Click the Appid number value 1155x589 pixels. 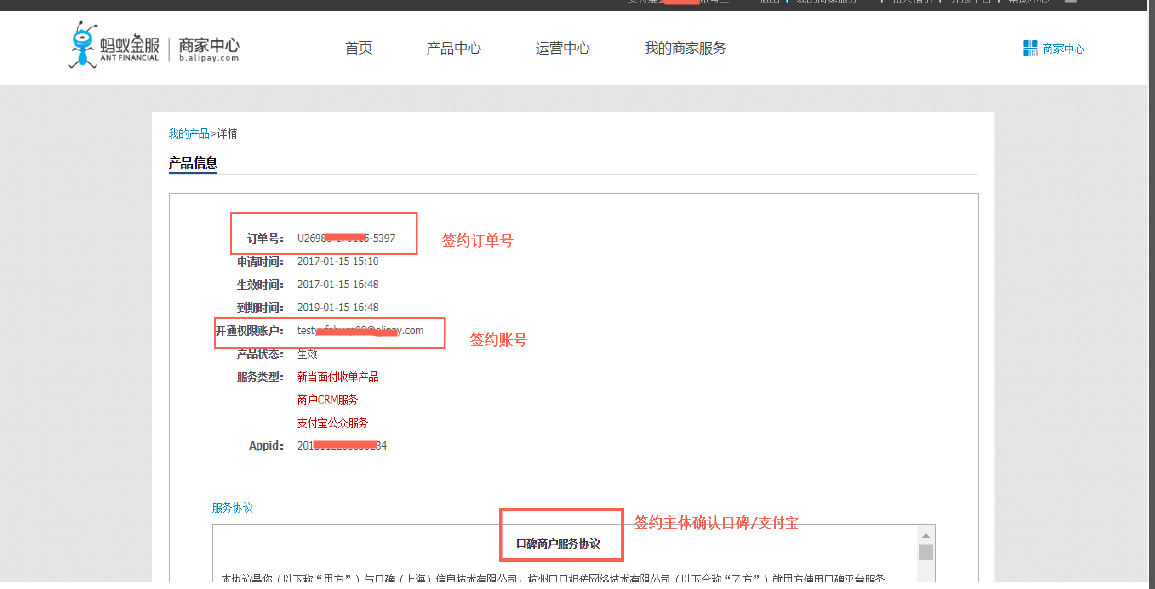[x=342, y=446]
